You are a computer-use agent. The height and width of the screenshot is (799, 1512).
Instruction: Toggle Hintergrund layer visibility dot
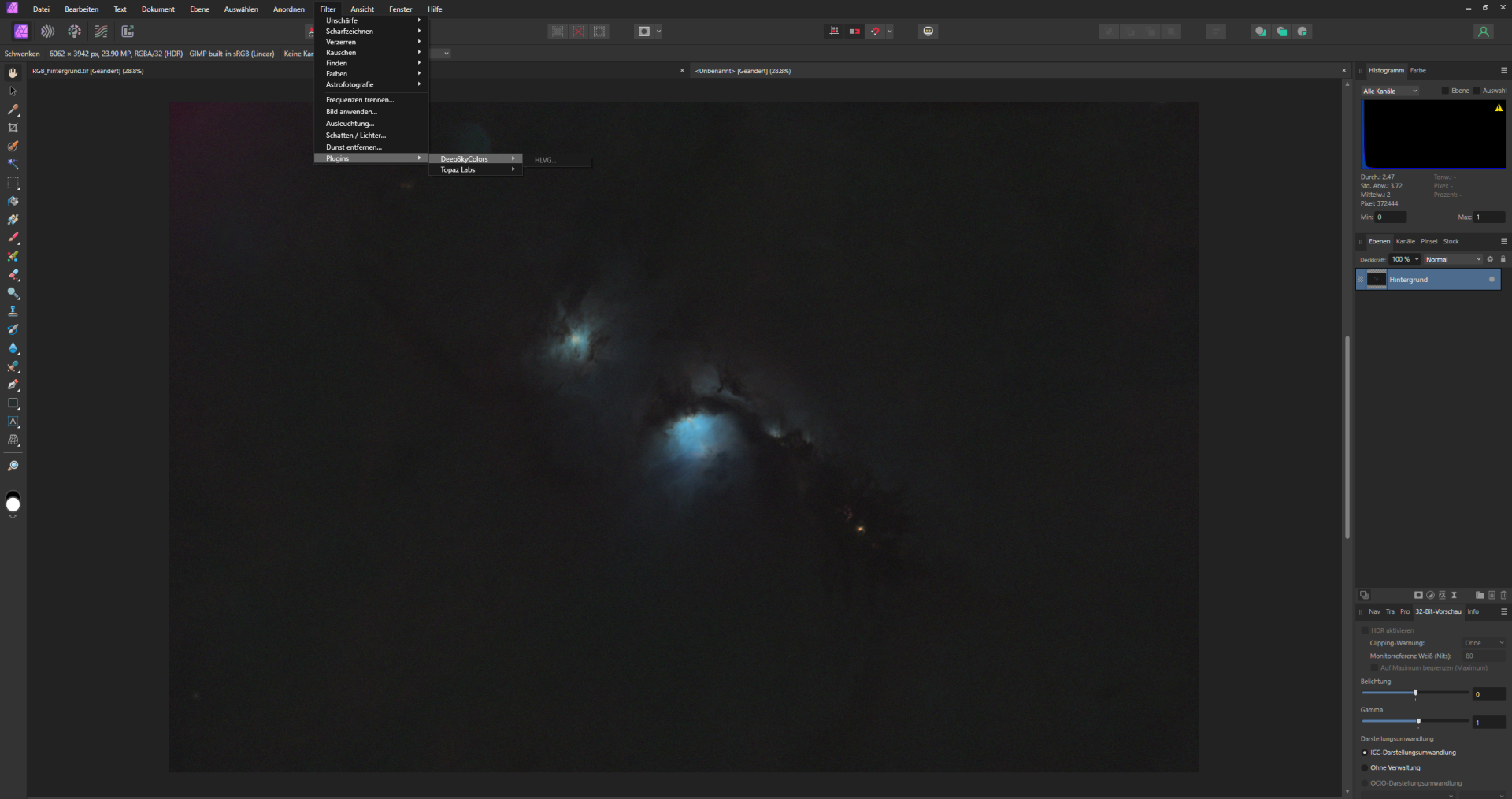coord(1492,279)
